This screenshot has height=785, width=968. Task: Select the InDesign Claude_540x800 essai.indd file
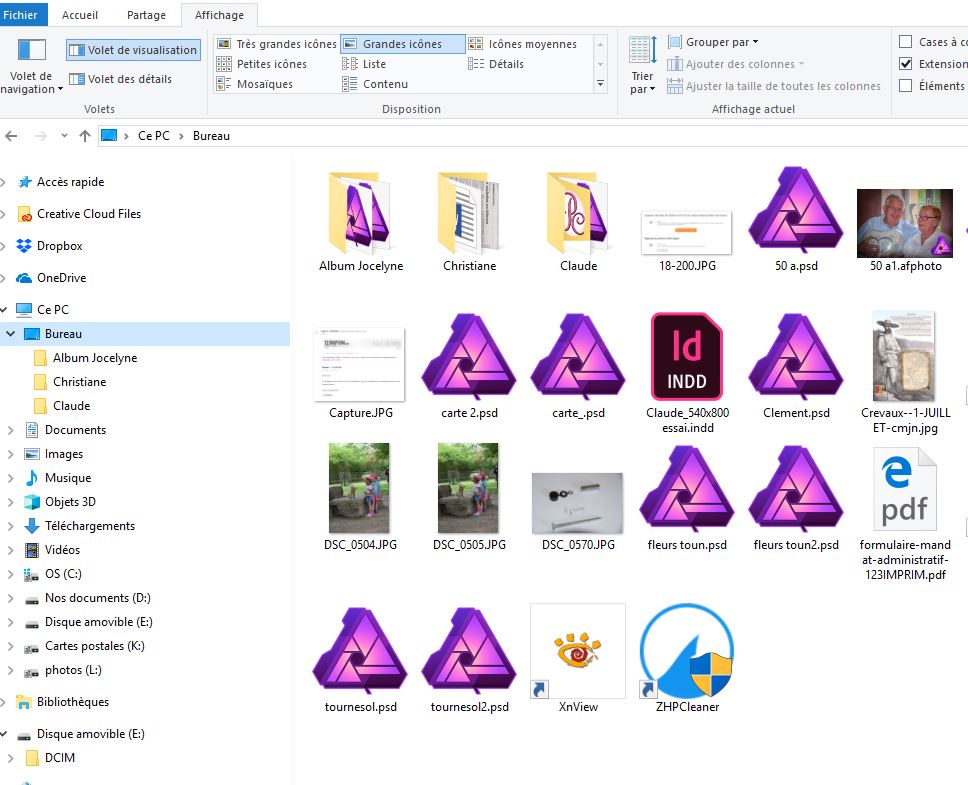686,356
